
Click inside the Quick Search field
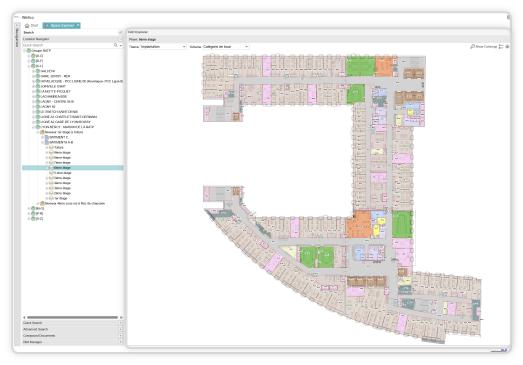[68, 45]
